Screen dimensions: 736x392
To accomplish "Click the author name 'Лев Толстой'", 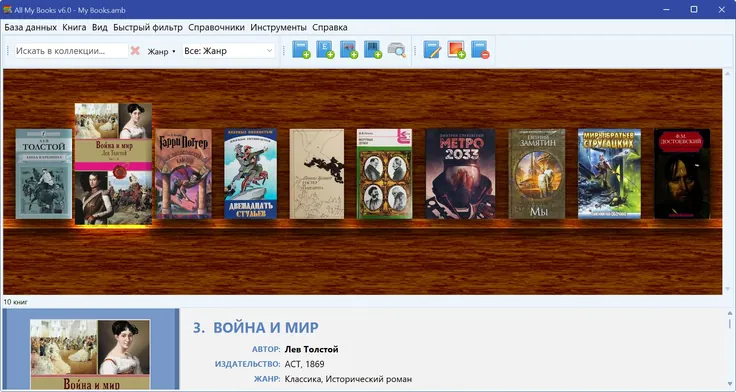I will [x=311, y=349].
